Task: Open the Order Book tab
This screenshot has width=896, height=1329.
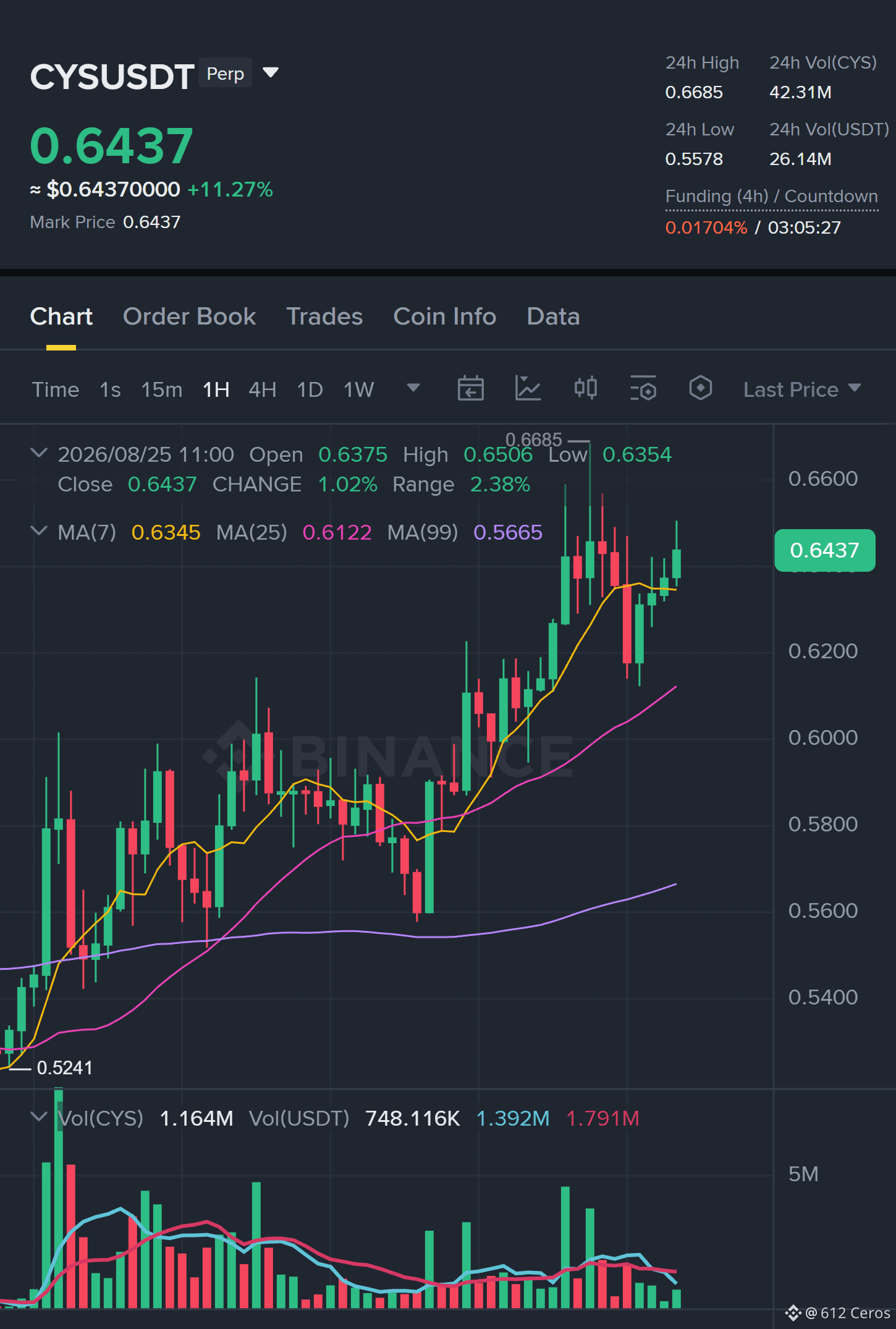Action: 189,316
